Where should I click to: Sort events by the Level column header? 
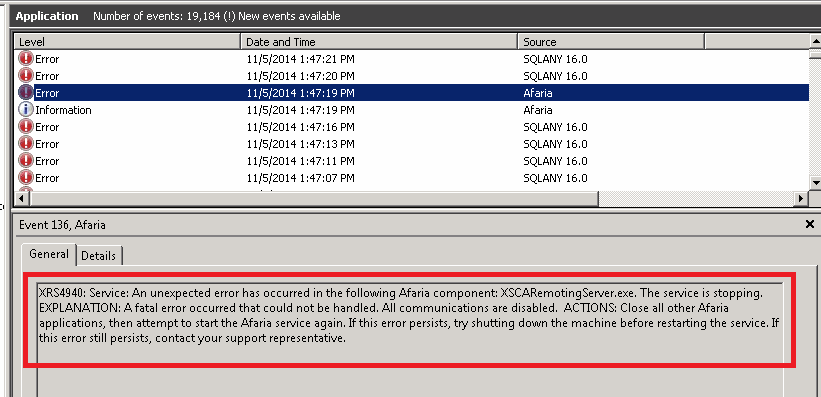(x=128, y=41)
